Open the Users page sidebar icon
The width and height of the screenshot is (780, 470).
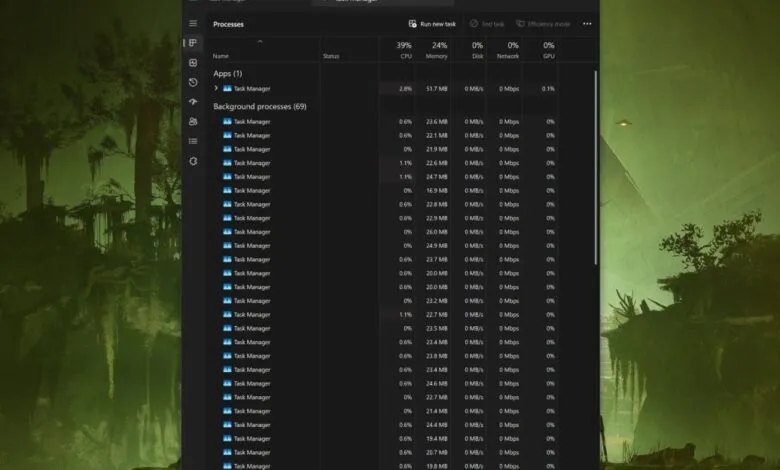(x=193, y=121)
